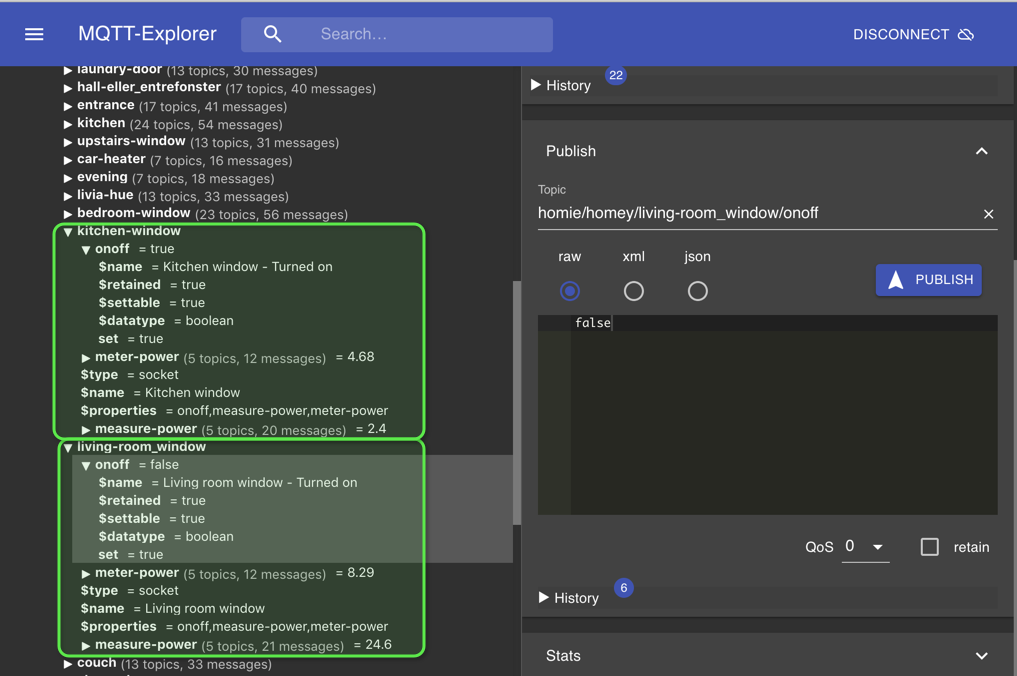Expand measure-power with value 2.4

[x=86, y=430]
